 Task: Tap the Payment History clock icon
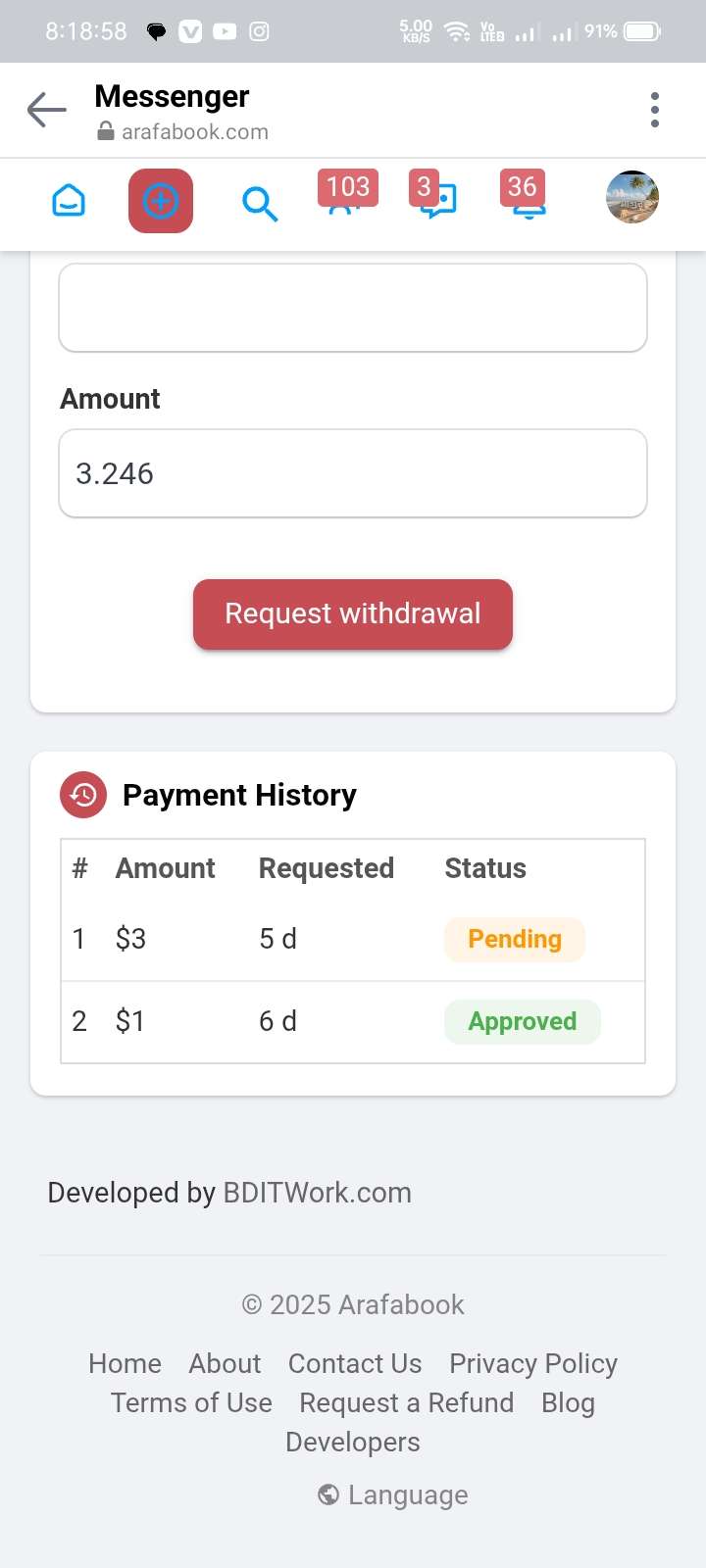(83, 795)
